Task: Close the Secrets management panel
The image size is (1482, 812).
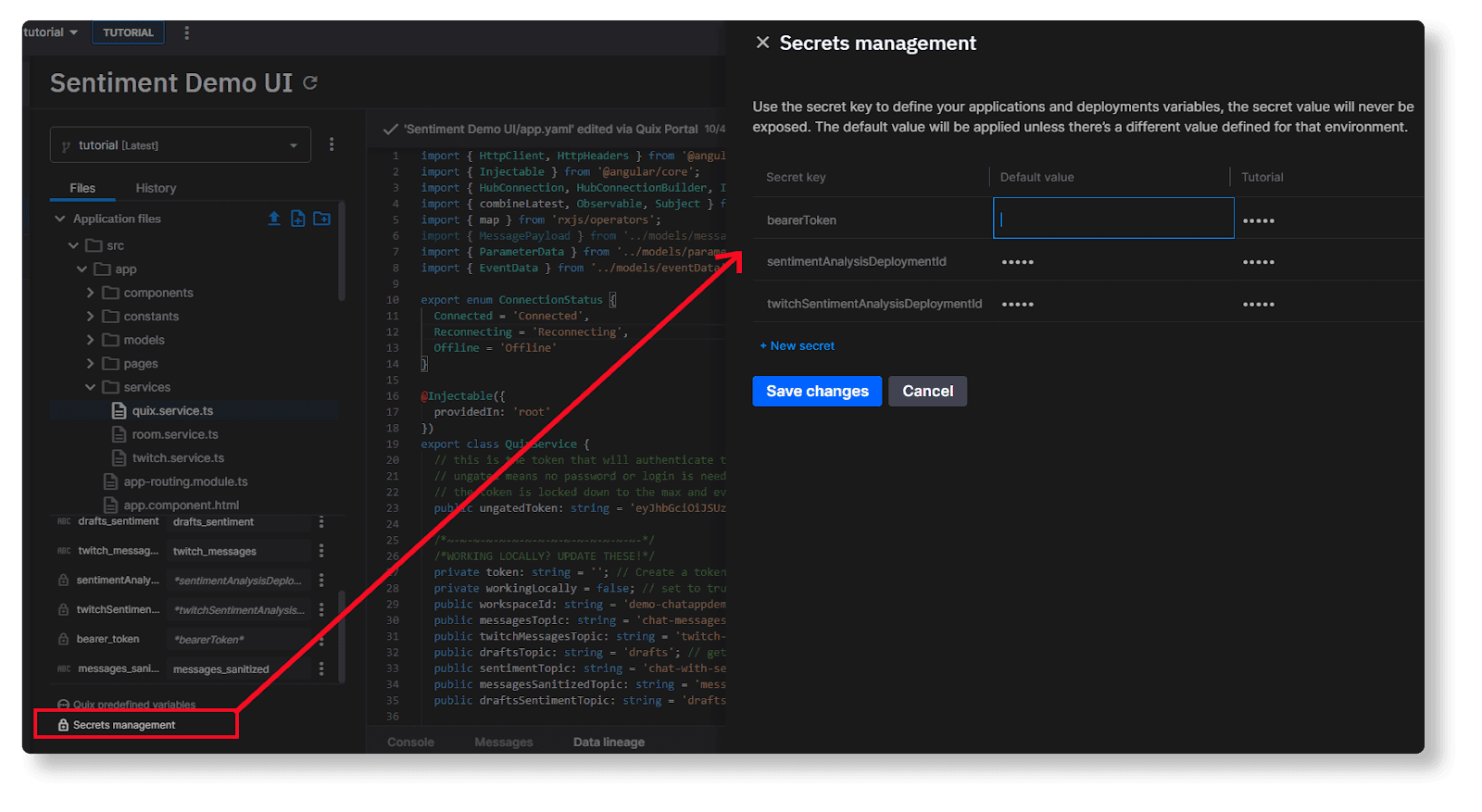Action: pos(762,43)
